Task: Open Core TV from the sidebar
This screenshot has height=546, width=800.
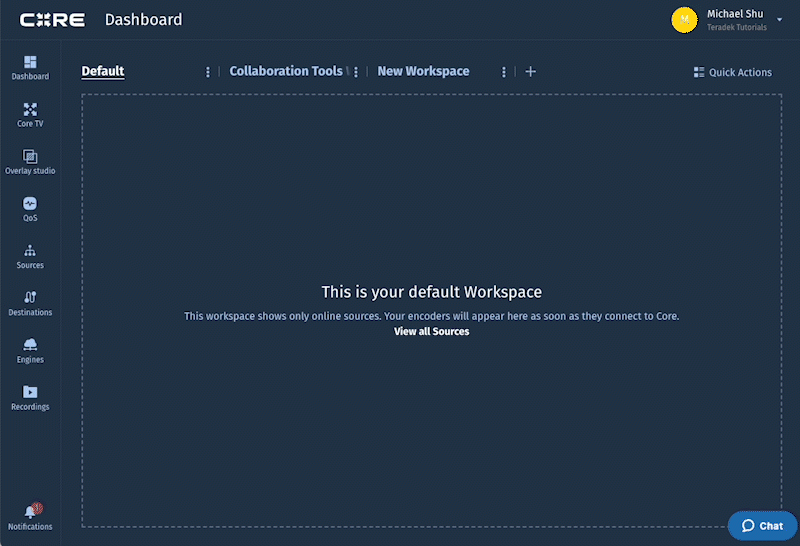Action: coord(30,114)
